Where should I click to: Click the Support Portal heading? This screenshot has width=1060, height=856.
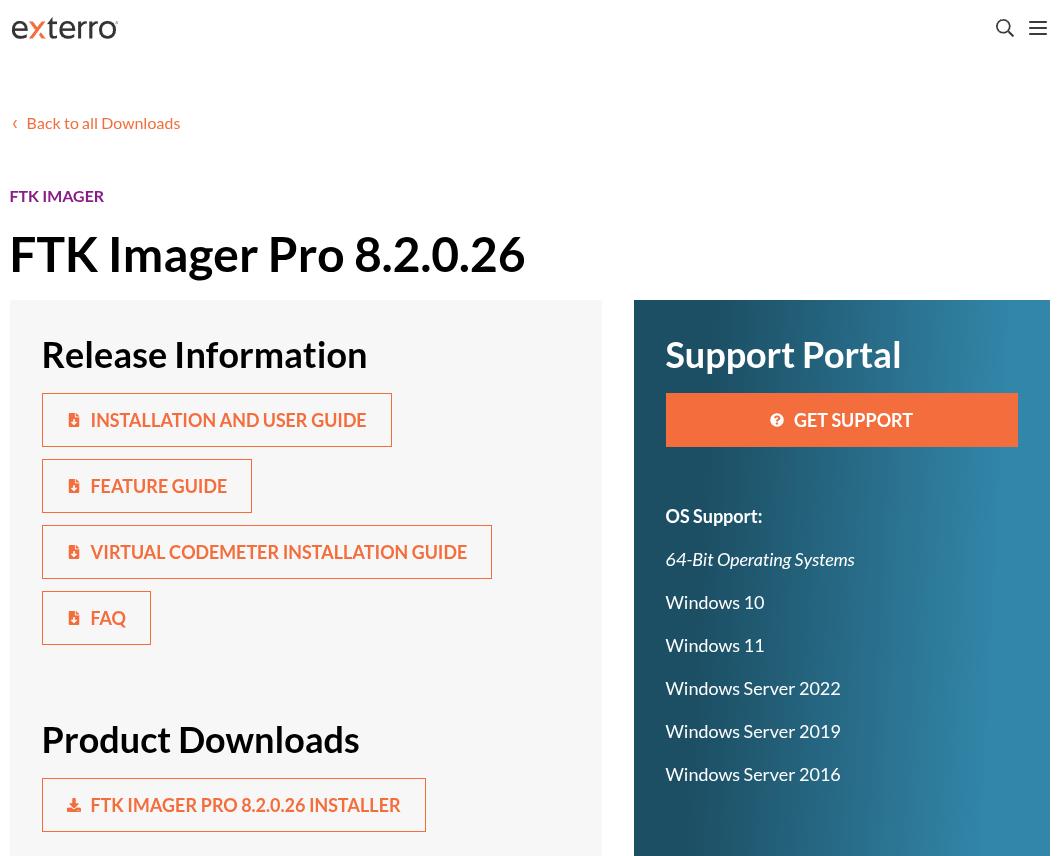pyautogui.click(x=783, y=355)
